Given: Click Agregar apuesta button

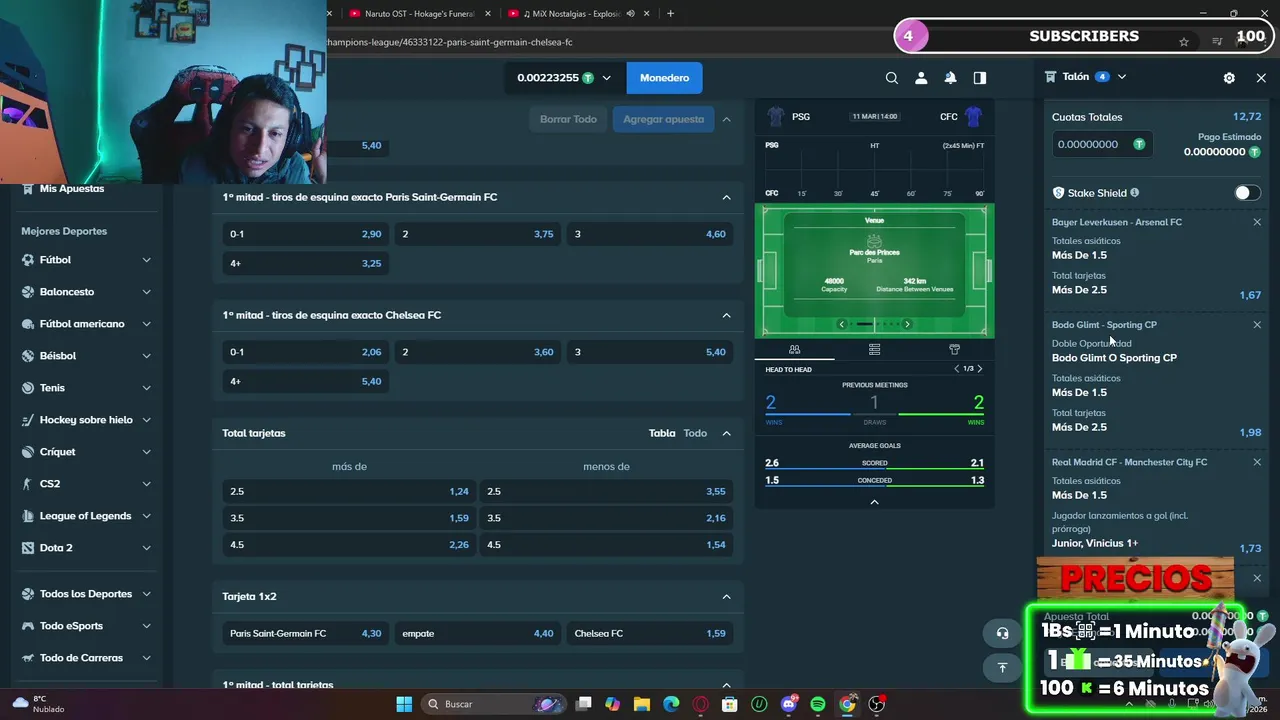Looking at the screenshot, I should coord(664,119).
